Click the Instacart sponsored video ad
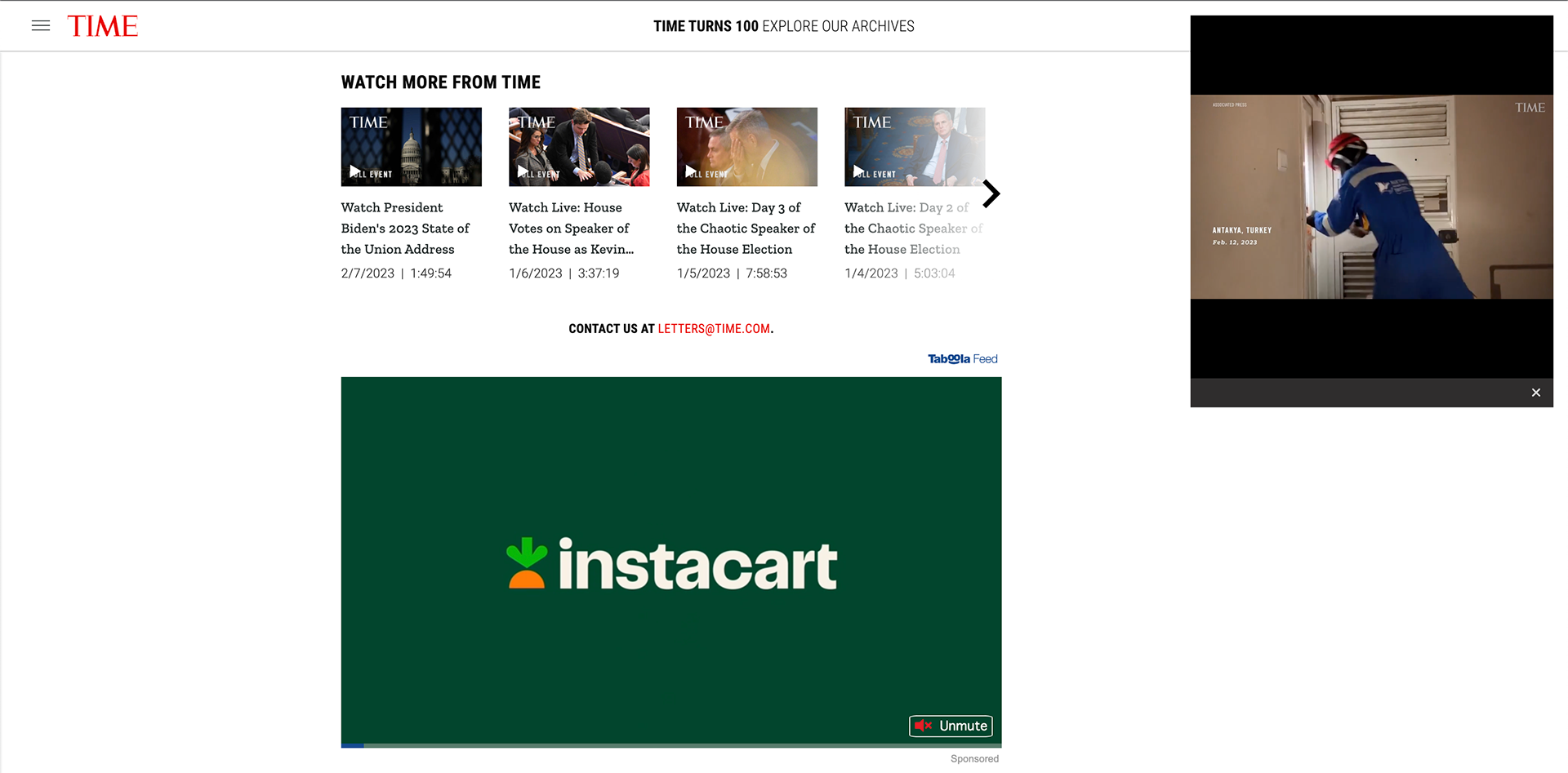The image size is (1568, 773). tap(671, 562)
